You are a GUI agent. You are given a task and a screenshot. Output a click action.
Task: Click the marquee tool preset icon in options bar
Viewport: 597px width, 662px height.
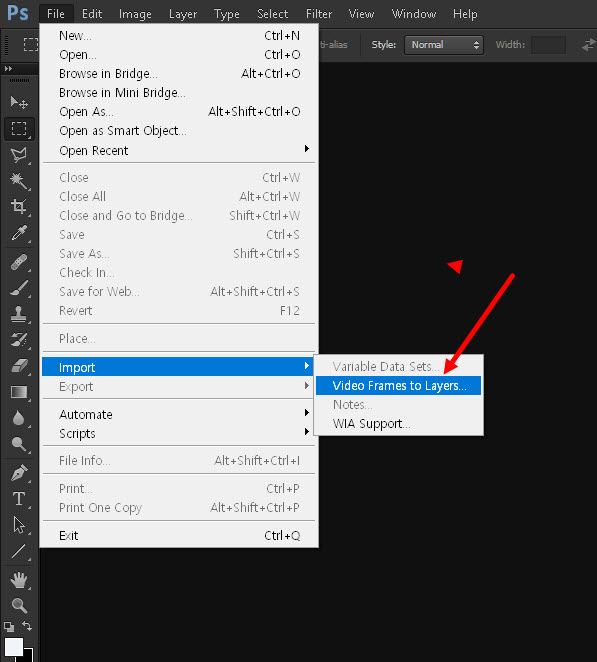tap(31, 44)
